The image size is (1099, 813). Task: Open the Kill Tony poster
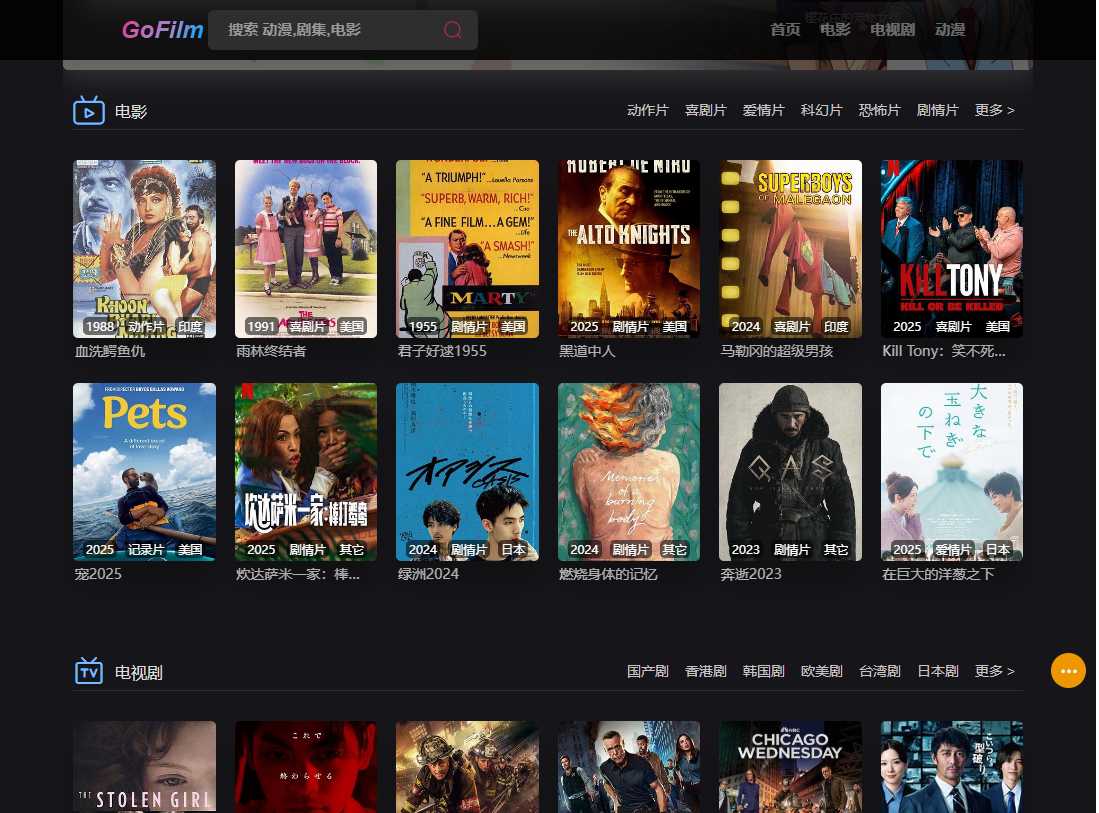(x=951, y=248)
